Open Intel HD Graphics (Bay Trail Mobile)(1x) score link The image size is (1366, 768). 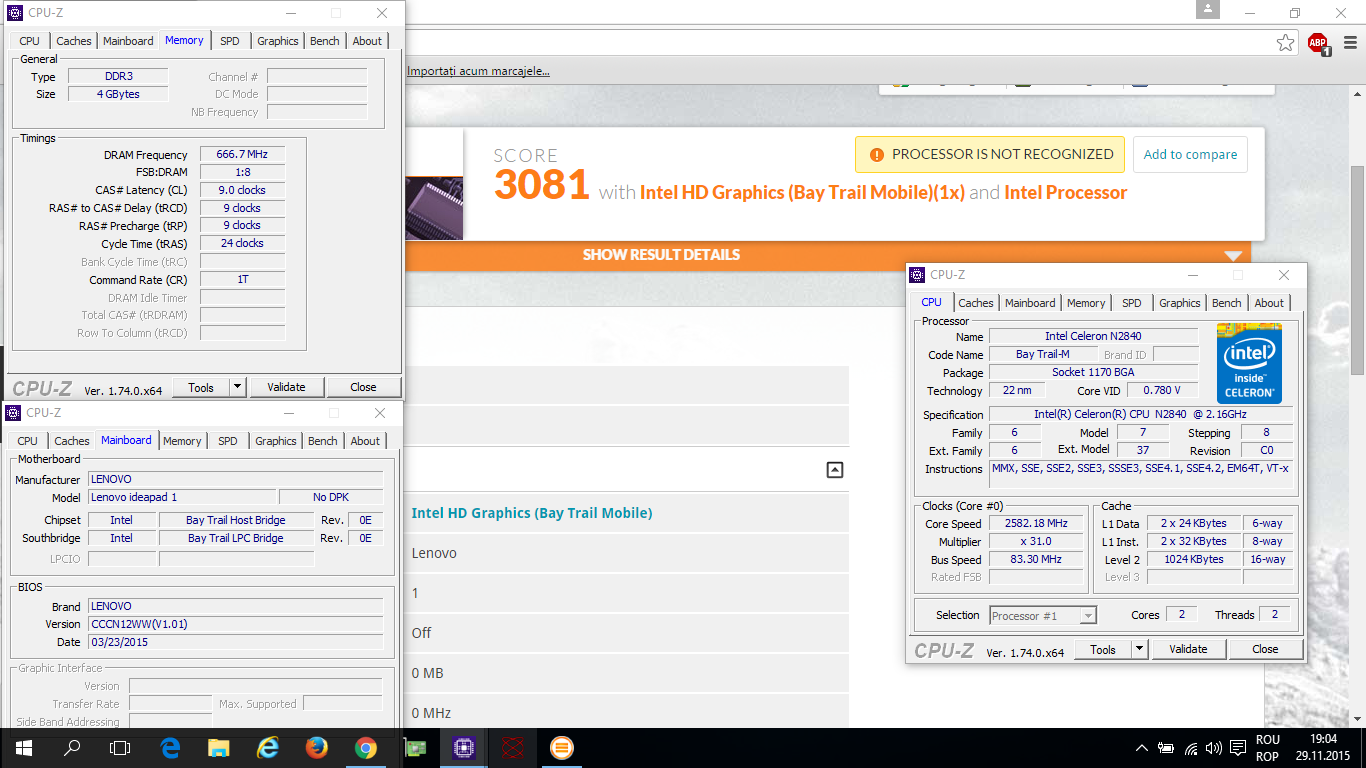pos(802,193)
